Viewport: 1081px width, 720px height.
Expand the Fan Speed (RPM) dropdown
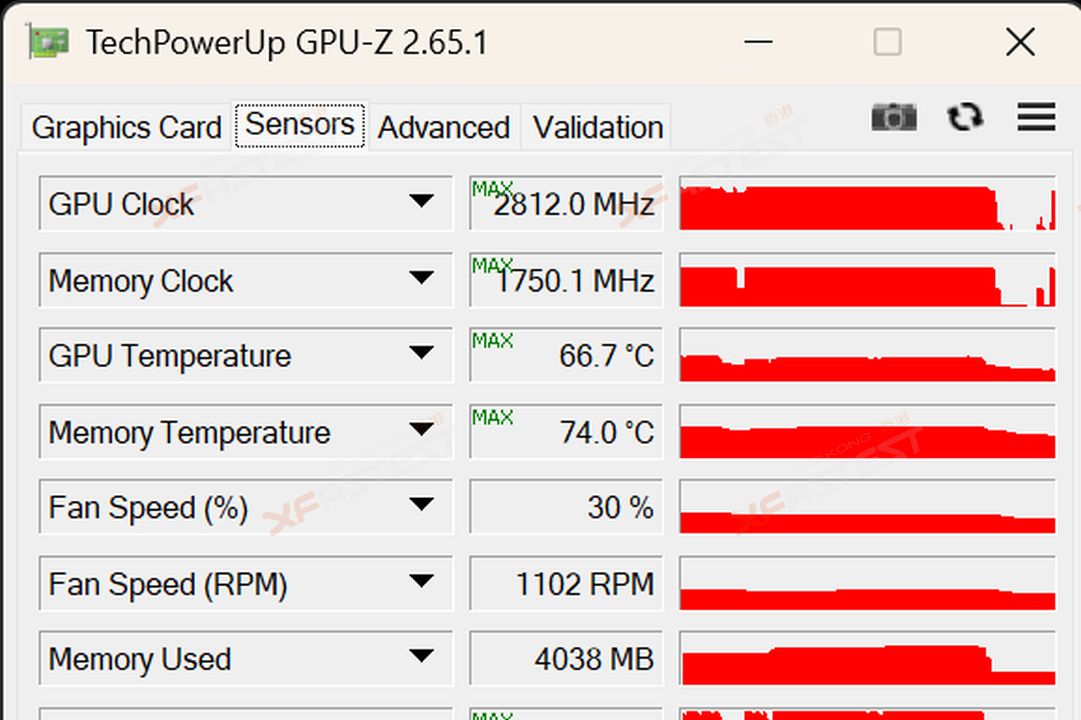pos(421,581)
